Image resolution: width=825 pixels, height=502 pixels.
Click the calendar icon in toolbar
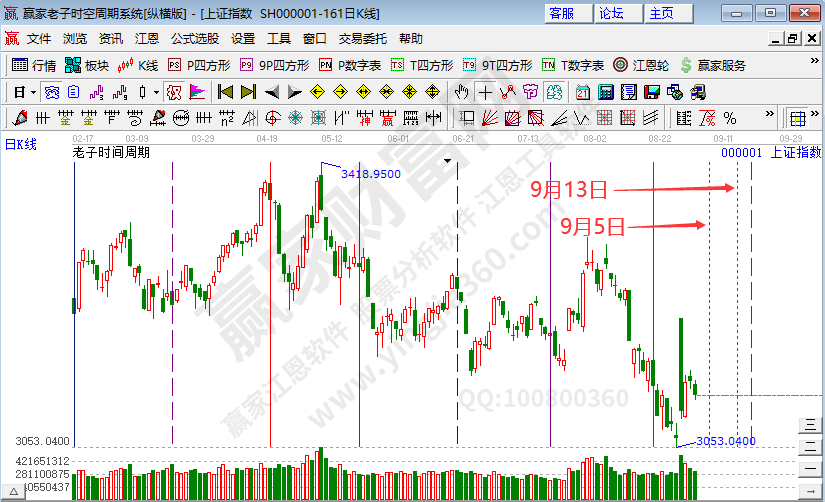(x=583, y=92)
